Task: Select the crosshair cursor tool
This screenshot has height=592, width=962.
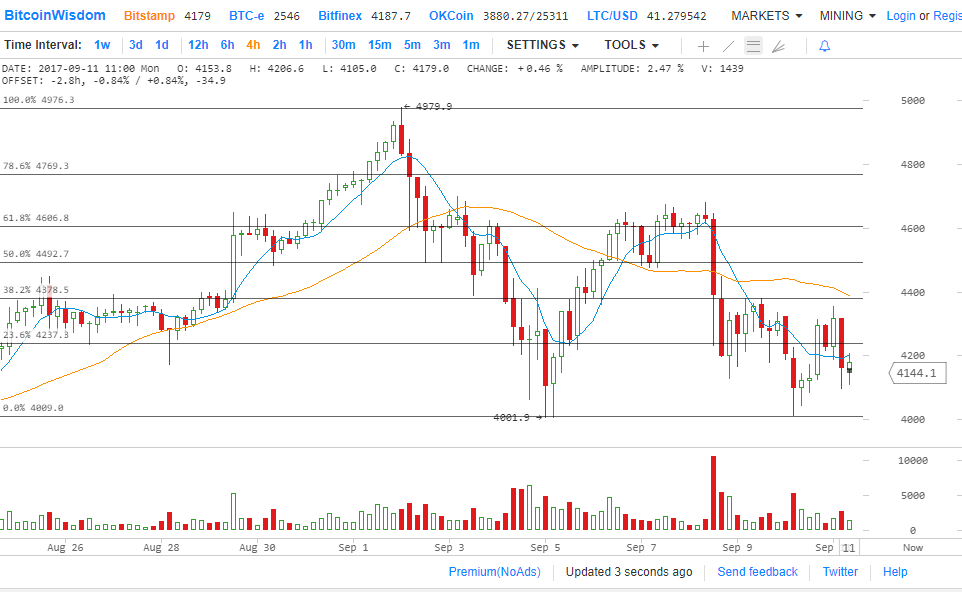Action: pos(703,46)
